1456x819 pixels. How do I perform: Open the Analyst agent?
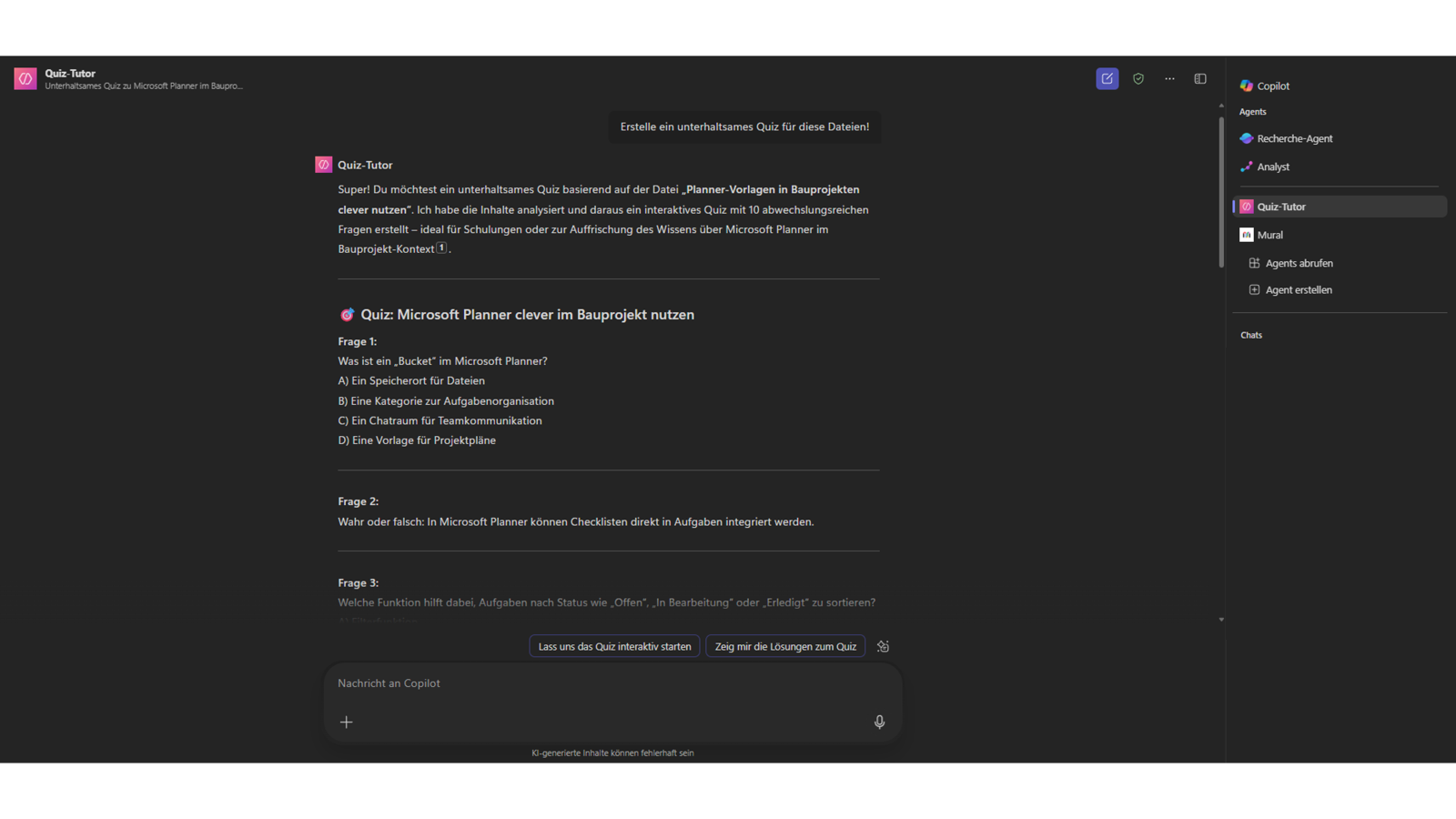coord(1272,167)
